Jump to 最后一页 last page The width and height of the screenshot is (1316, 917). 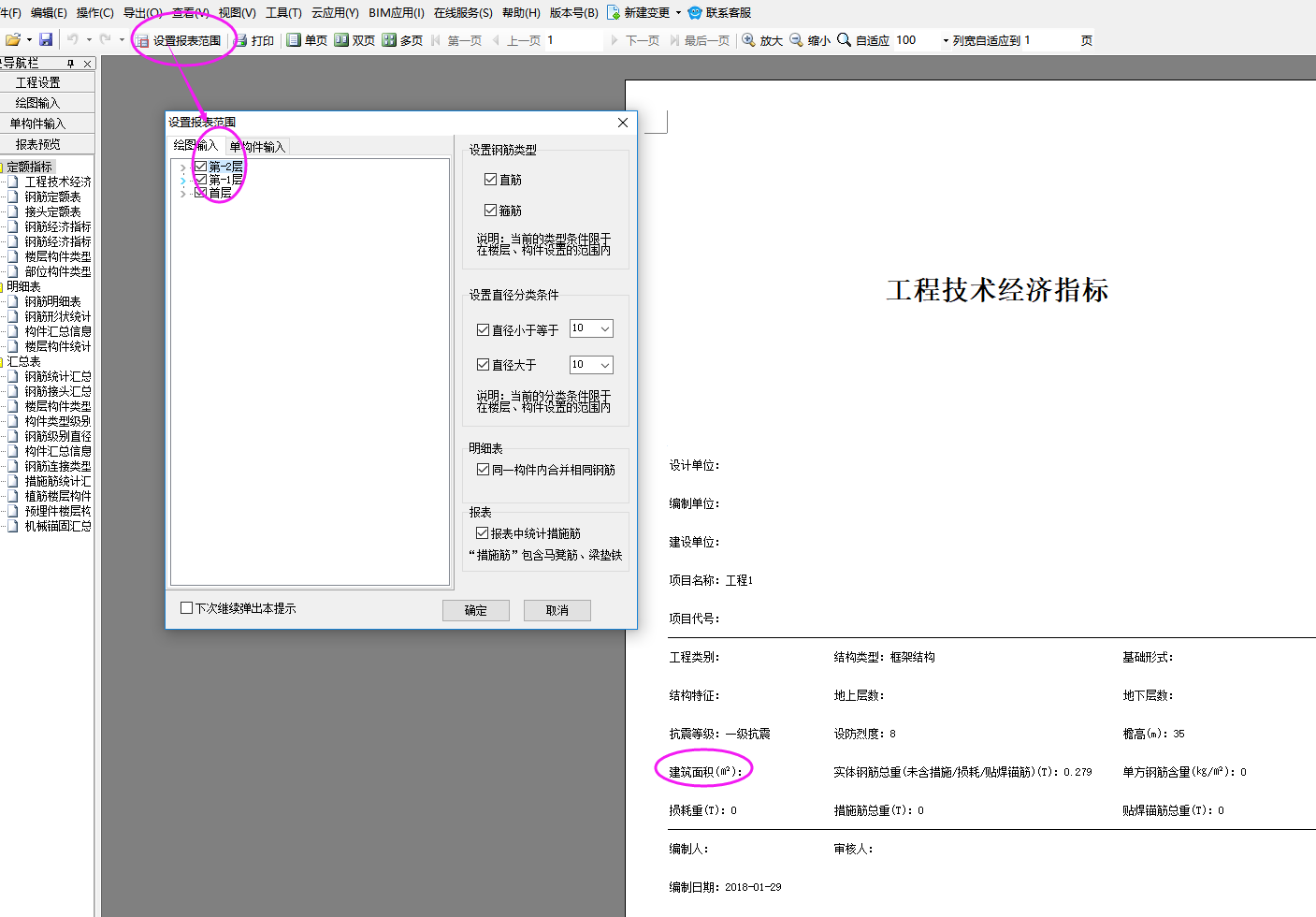click(x=700, y=40)
